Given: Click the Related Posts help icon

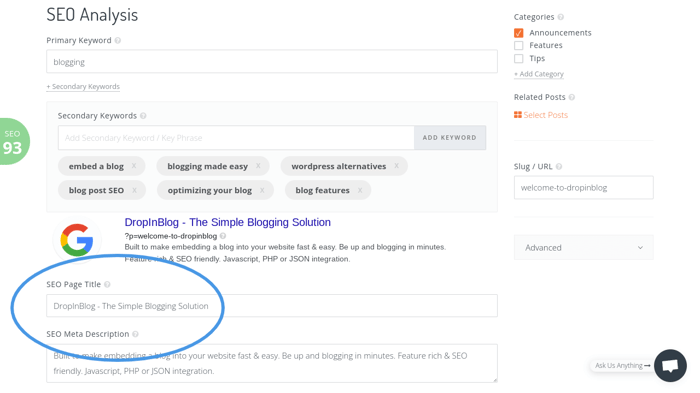Looking at the screenshot, I should 572,97.
